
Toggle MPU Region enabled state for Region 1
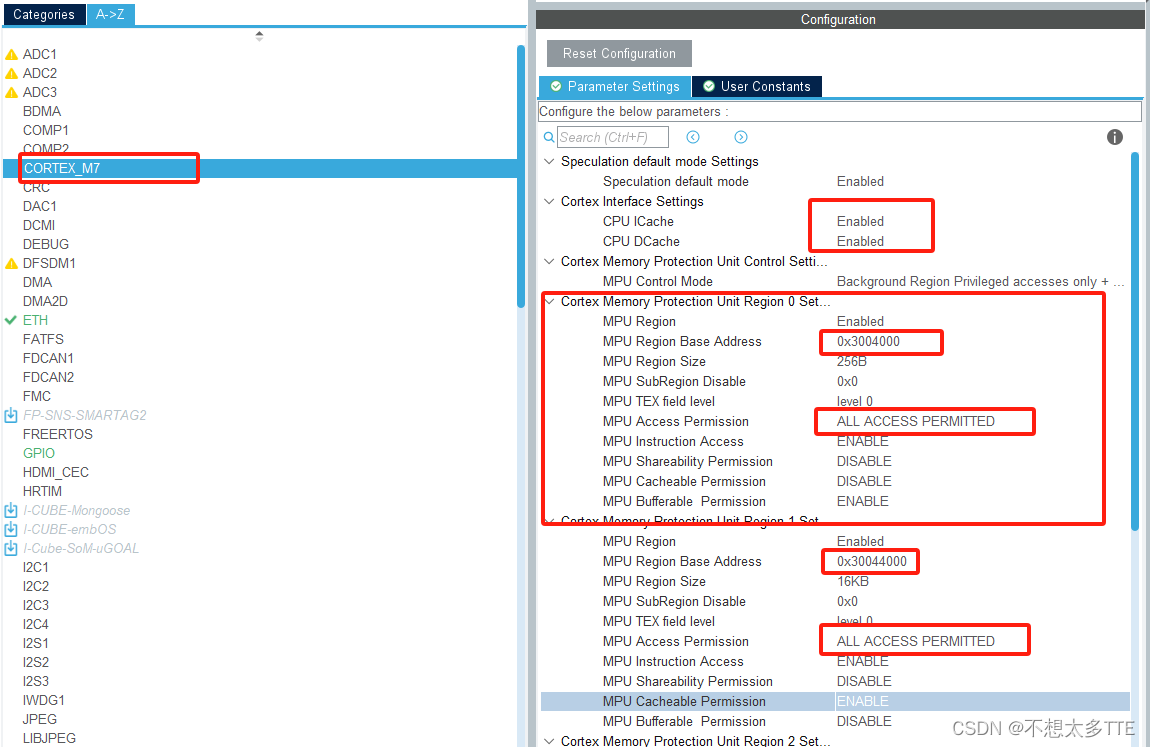click(862, 541)
